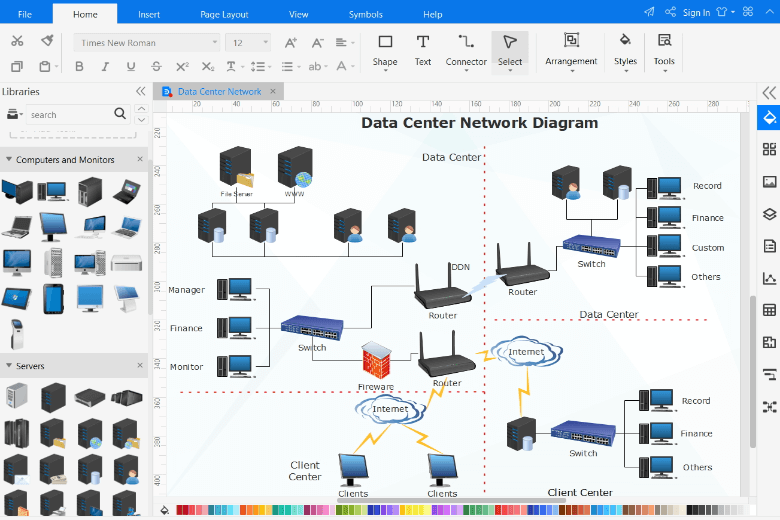Toggle Subscript formatting

(x=208, y=66)
